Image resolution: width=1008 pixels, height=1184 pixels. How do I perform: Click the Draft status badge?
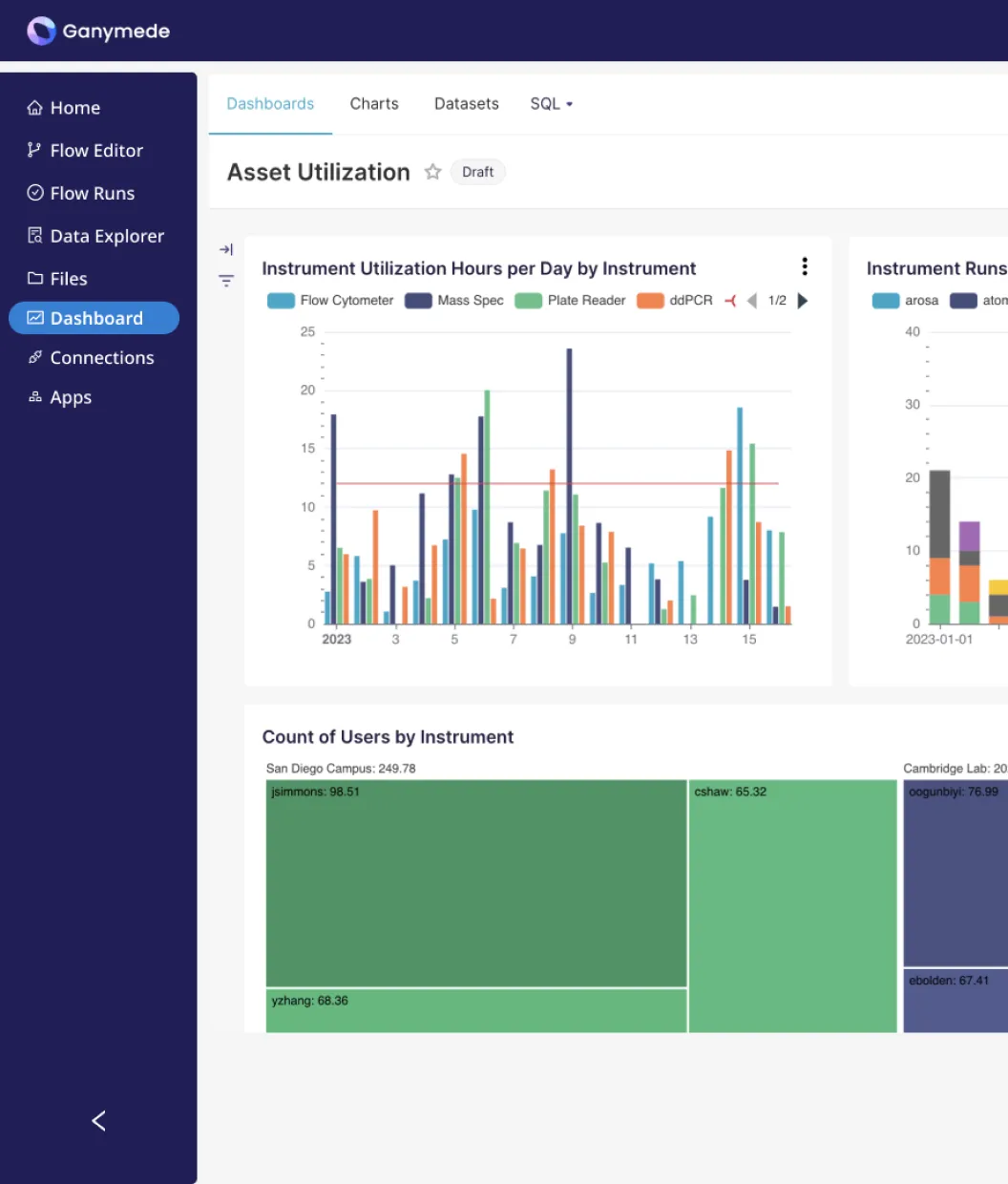477,172
